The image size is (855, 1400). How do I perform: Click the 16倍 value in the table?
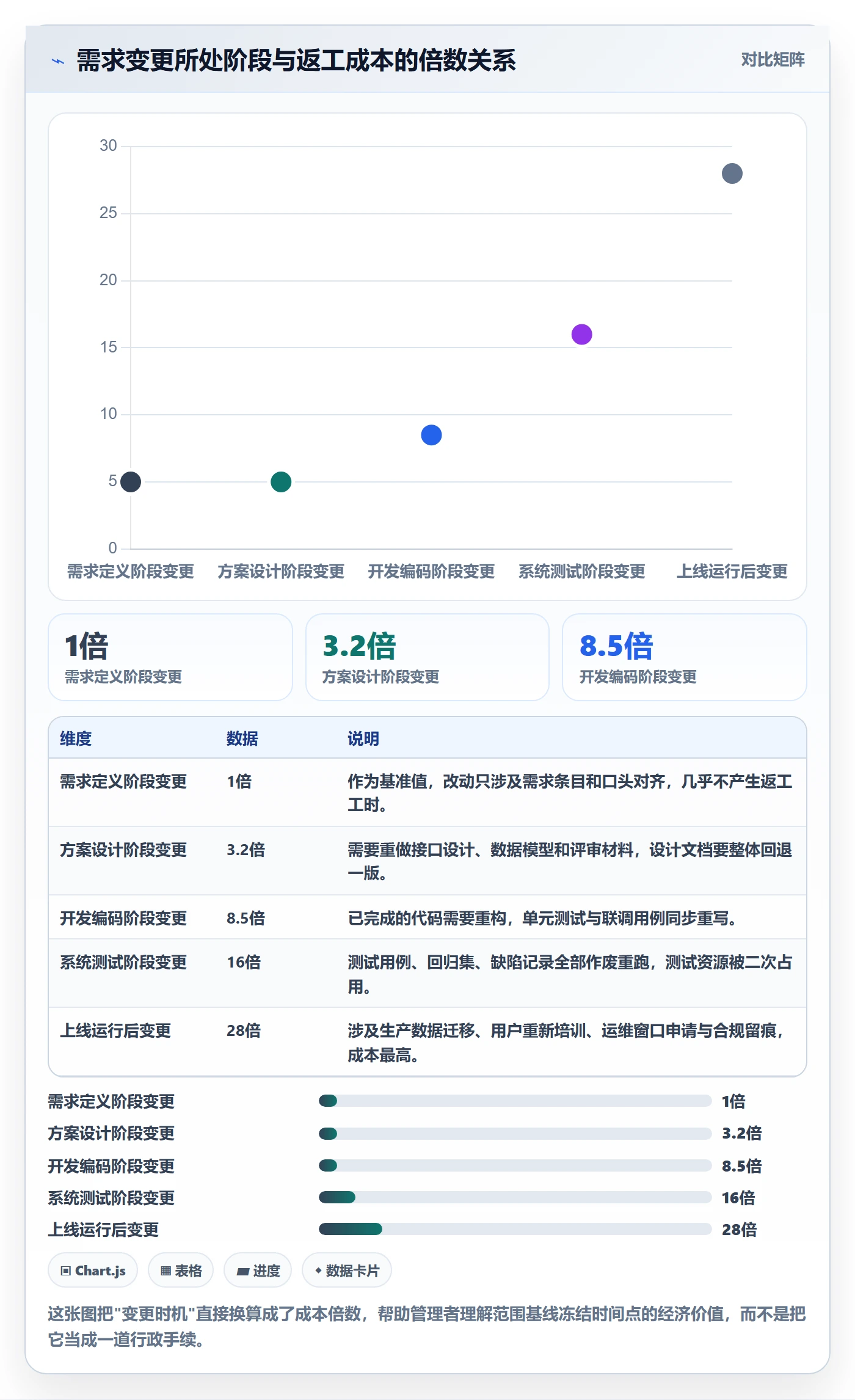(244, 963)
